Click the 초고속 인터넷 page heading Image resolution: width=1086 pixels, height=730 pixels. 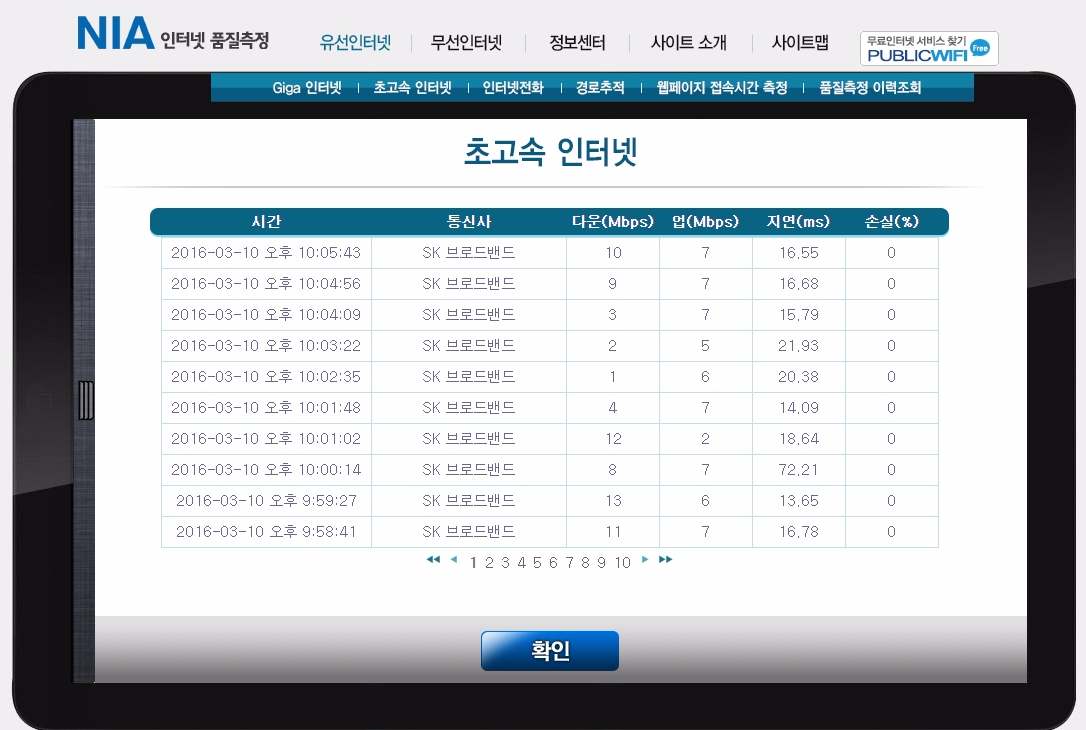(550, 152)
